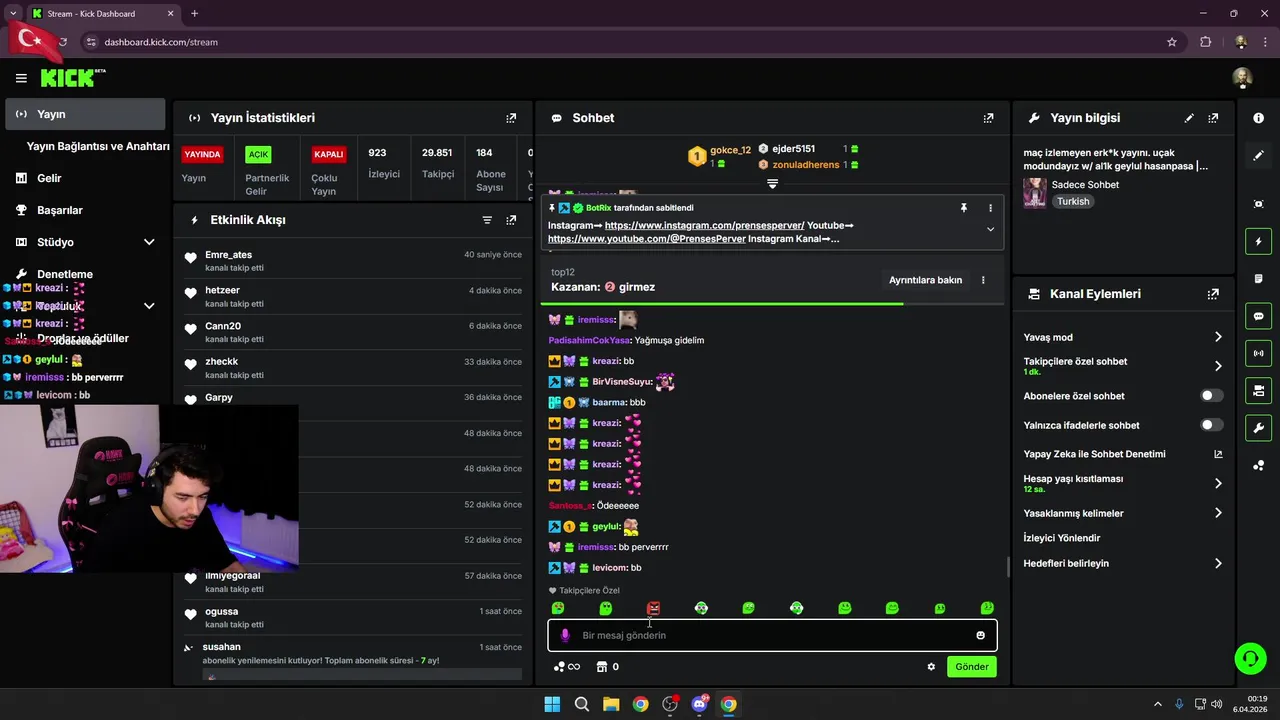Click the channel points dots icon in the right rail
Viewport: 1280px width, 720px height.
[1258, 465]
